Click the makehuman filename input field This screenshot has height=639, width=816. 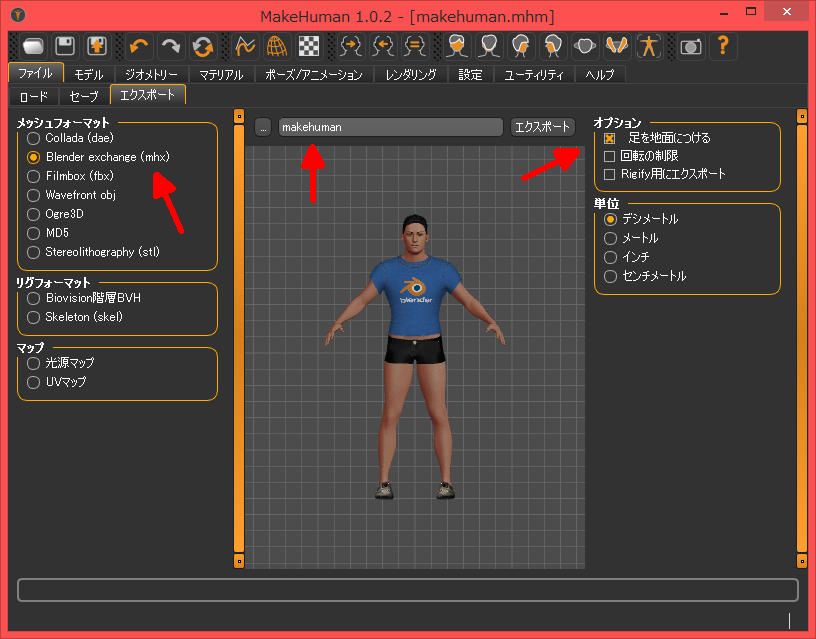[x=391, y=127]
